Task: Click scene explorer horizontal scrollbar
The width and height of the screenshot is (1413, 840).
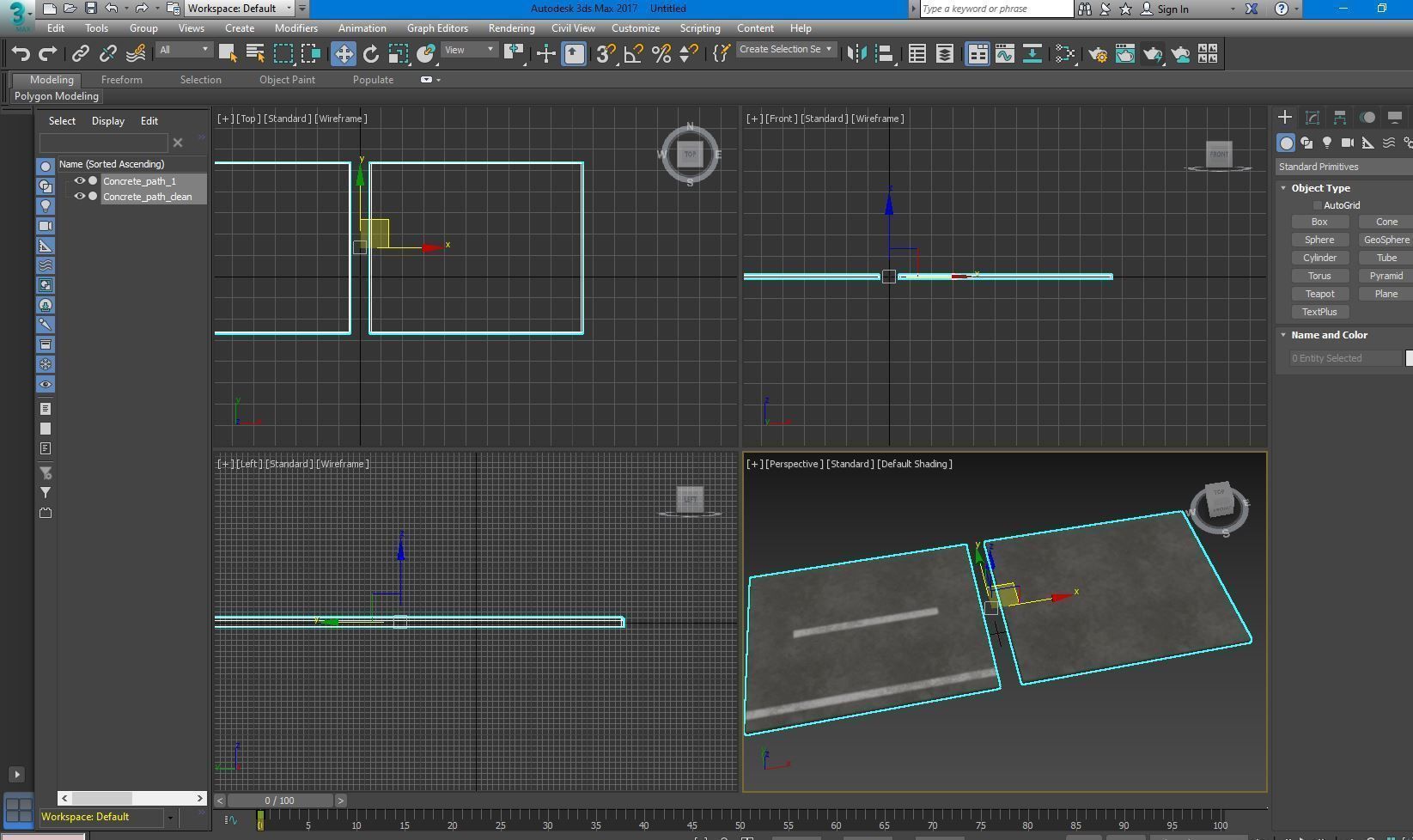Action: click(132, 798)
